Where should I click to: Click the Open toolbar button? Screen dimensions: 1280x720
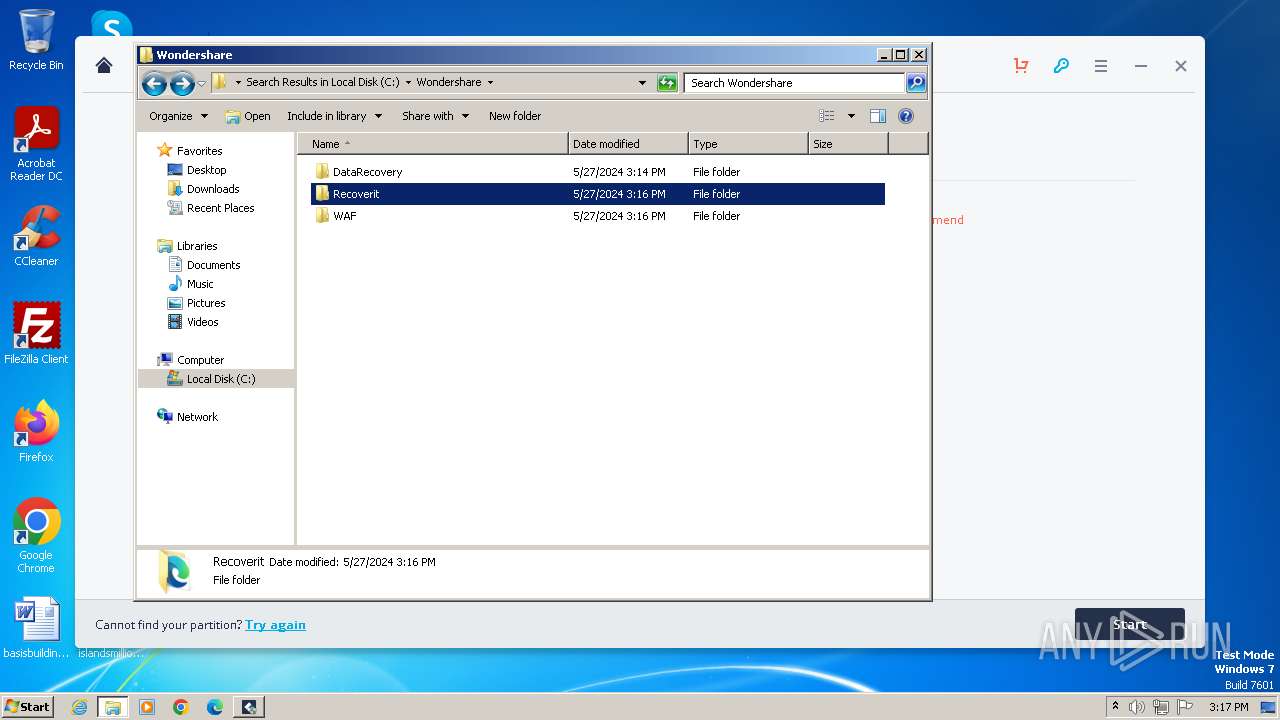[x=248, y=116]
